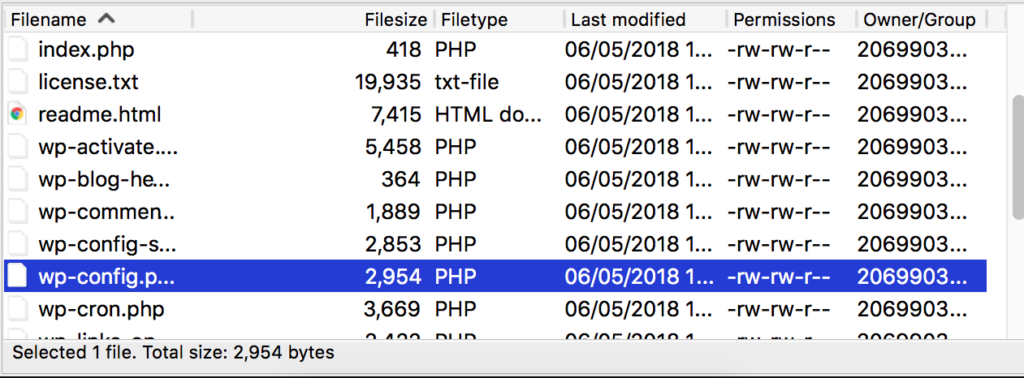
Task: Click the highlighted wp-config.php file icon
Action: tap(18, 277)
